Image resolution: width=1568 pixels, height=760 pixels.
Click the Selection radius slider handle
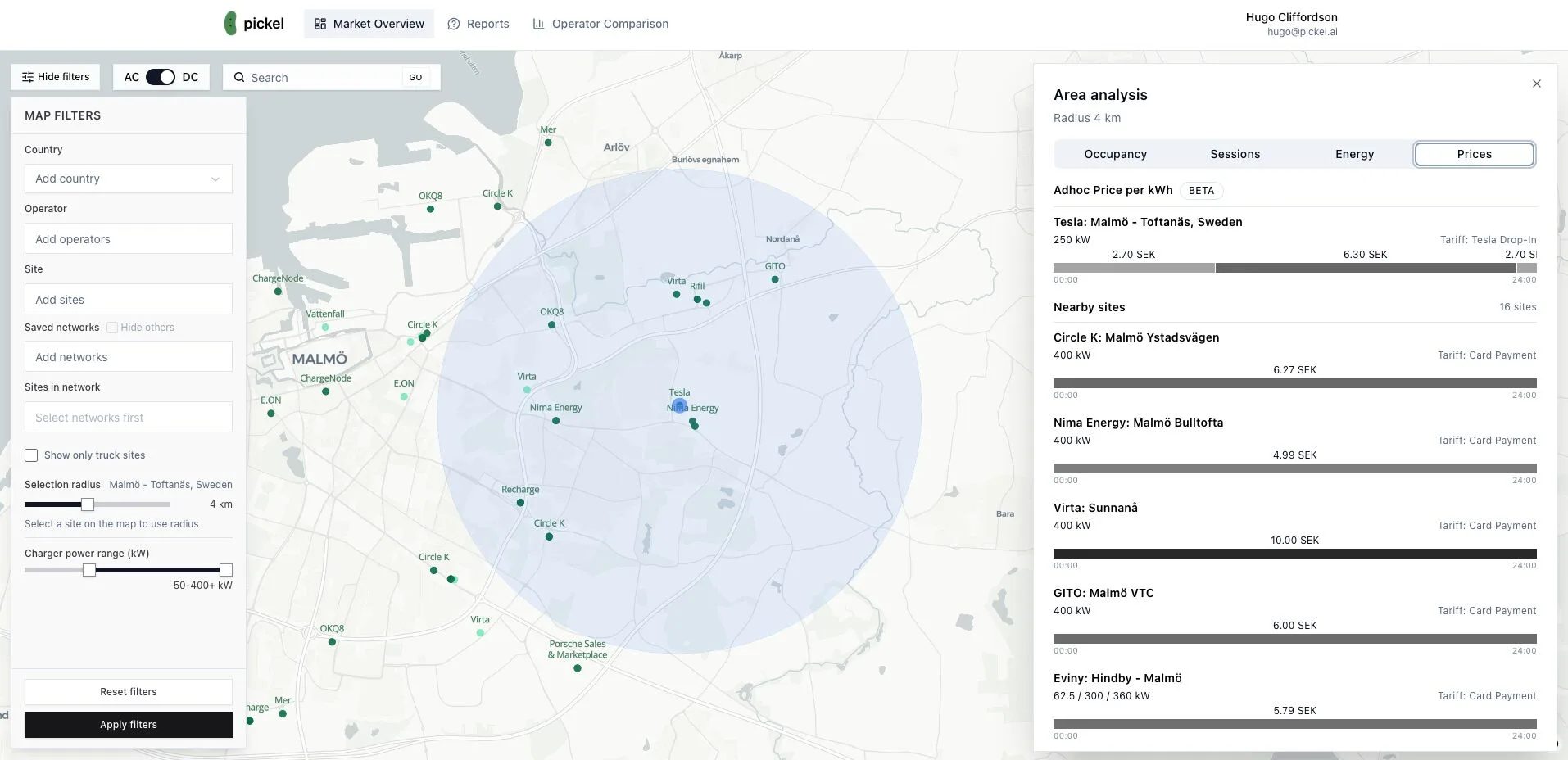click(x=88, y=504)
